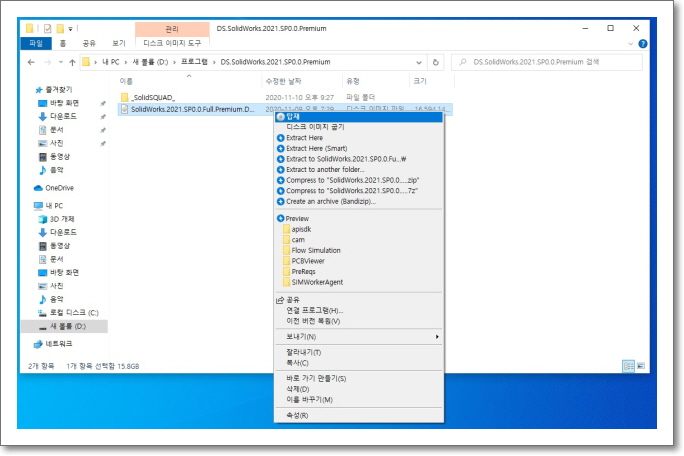
Task: Open the 파일 ribbon tab
Action: (x=36, y=43)
